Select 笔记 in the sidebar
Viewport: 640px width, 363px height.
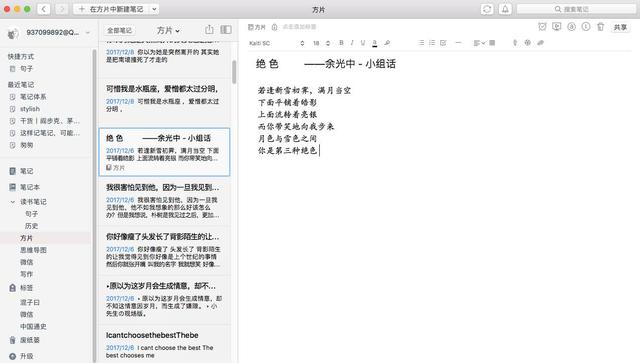pos(27,171)
